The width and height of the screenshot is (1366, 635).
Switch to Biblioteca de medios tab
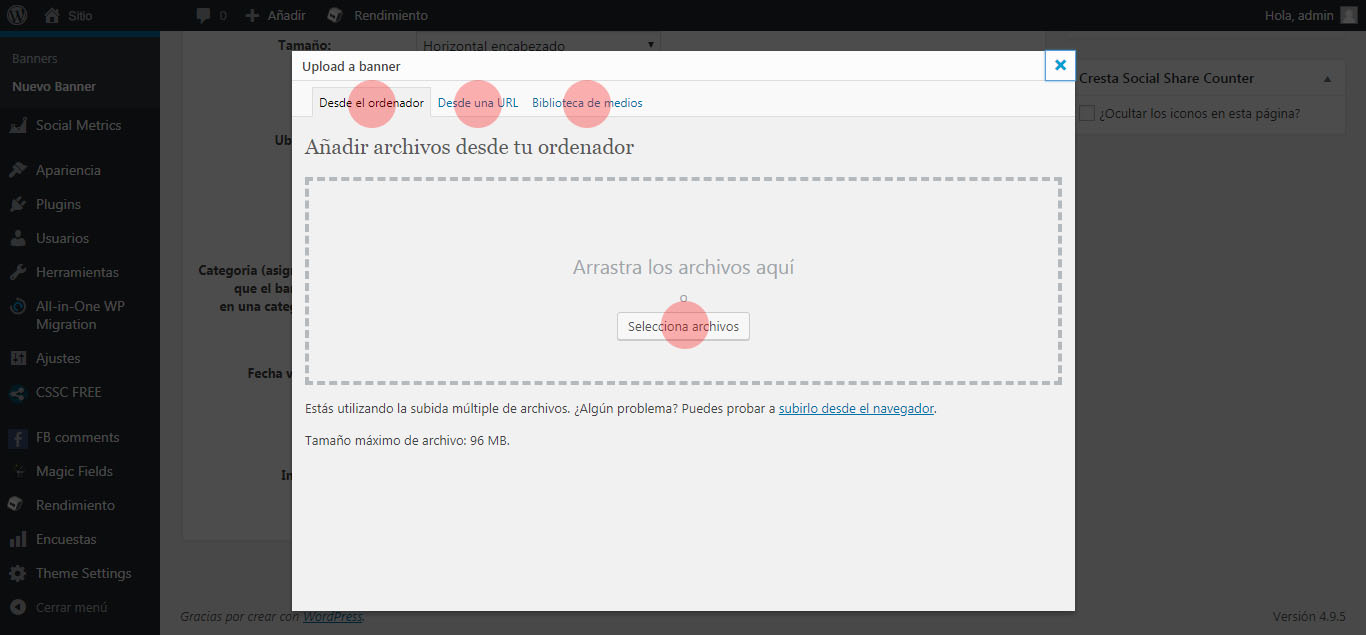(587, 103)
